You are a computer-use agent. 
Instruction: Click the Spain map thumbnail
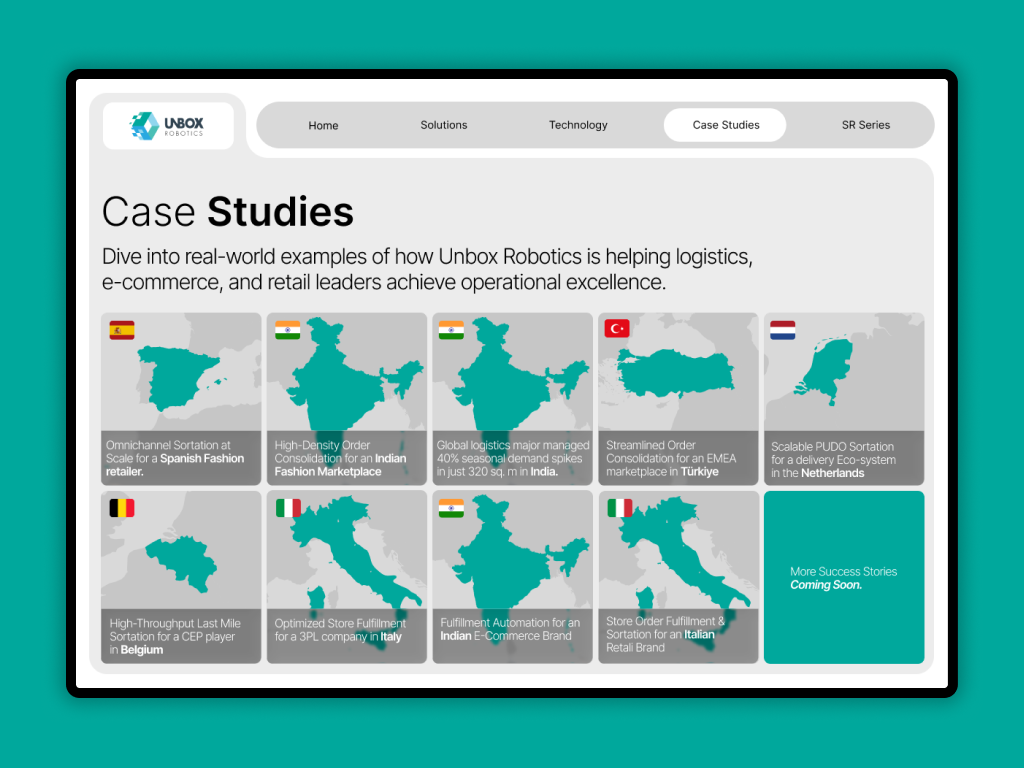point(181,377)
